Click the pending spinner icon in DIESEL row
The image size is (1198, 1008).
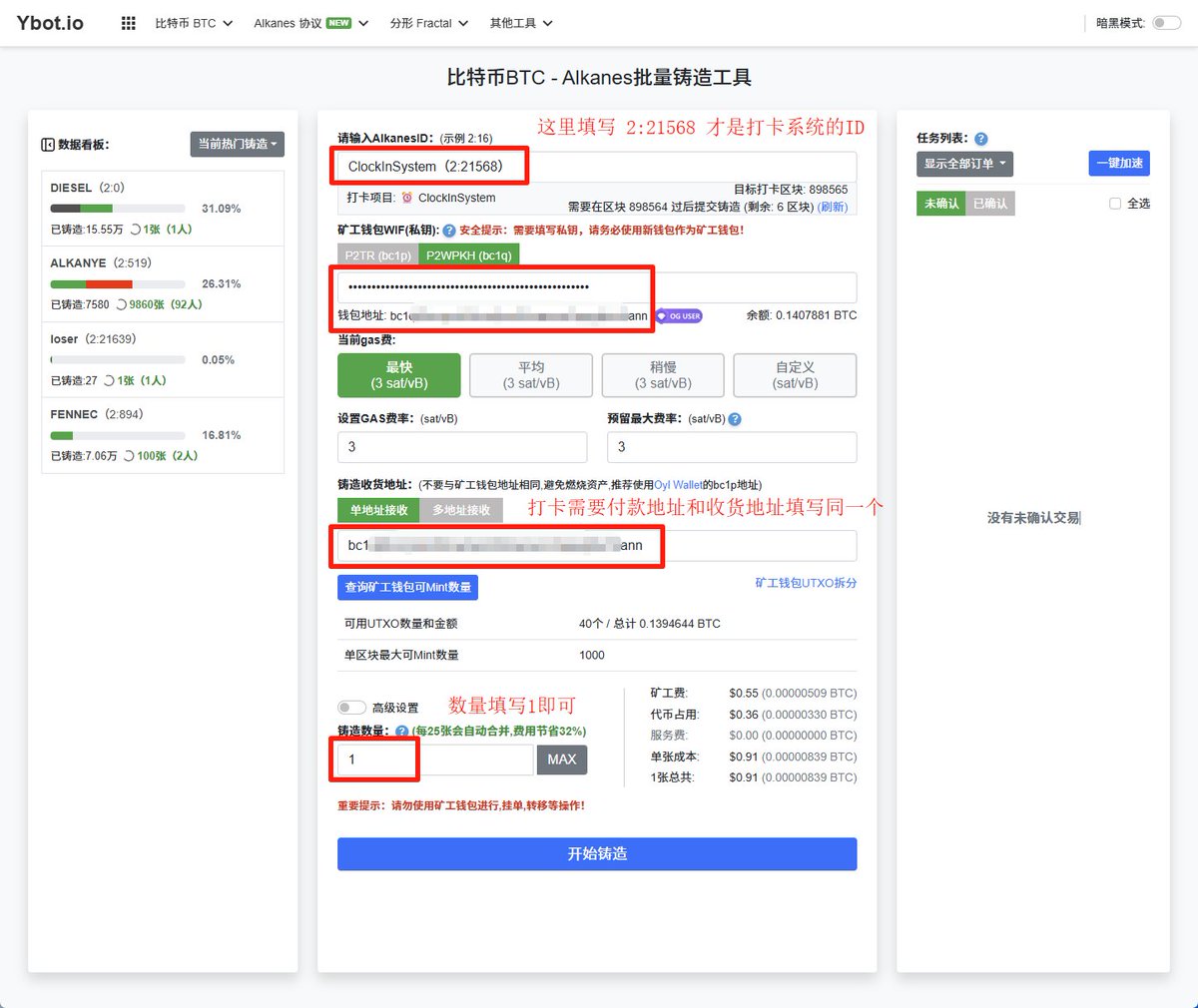click(x=136, y=230)
